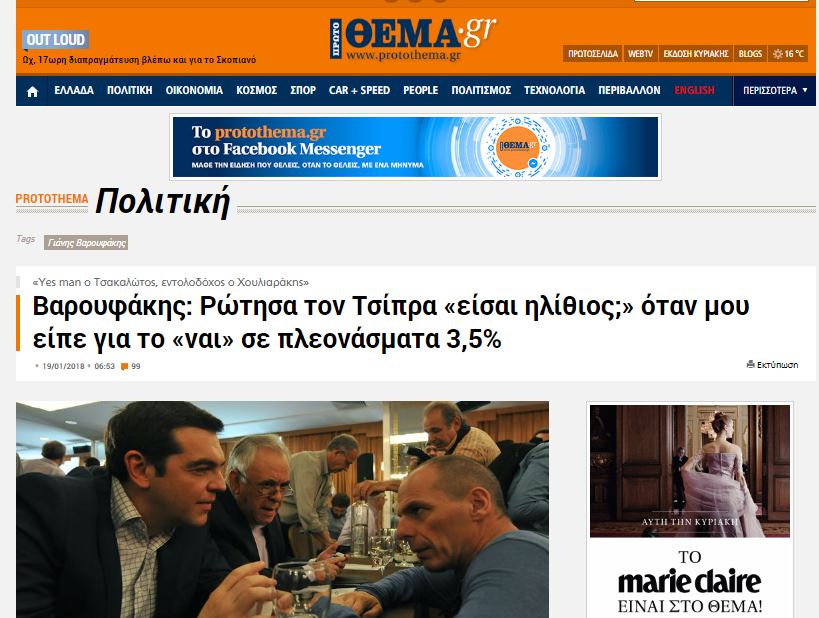Open the BLOGS button

[x=750, y=54]
